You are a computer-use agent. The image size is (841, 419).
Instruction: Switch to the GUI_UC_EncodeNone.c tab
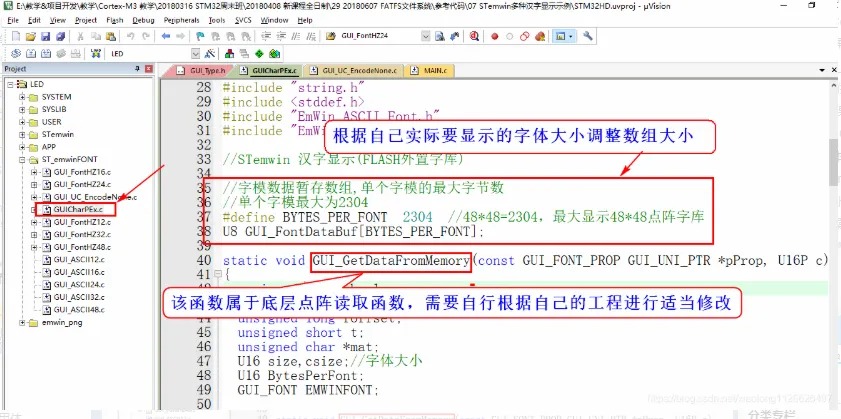(x=353, y=70)
